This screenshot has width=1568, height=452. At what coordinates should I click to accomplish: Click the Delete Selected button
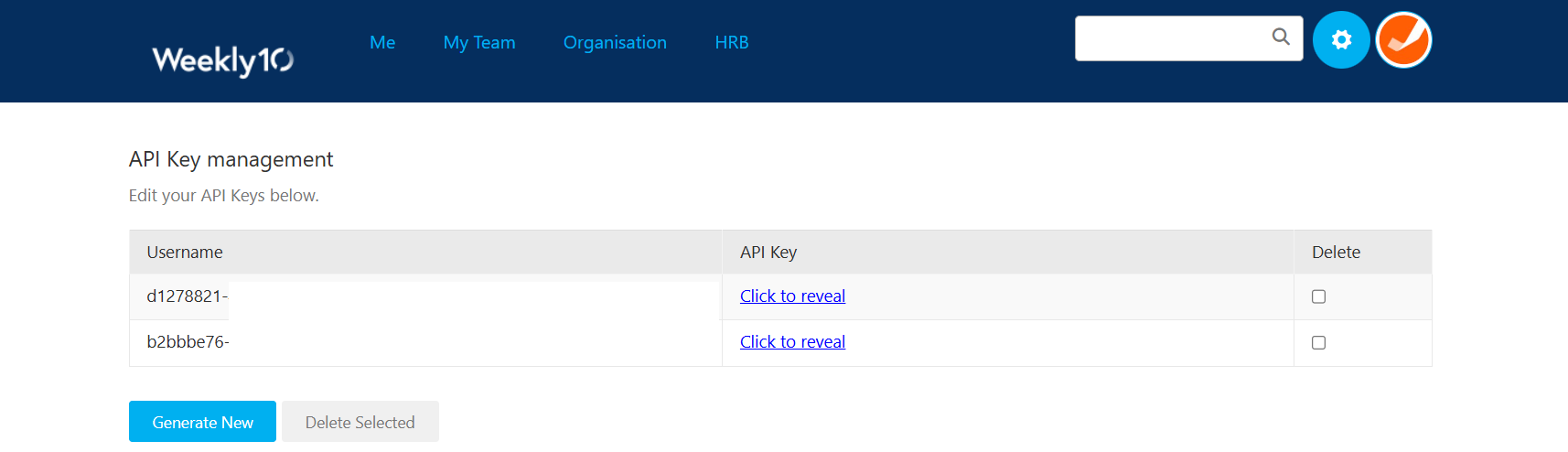coord(360,422)
